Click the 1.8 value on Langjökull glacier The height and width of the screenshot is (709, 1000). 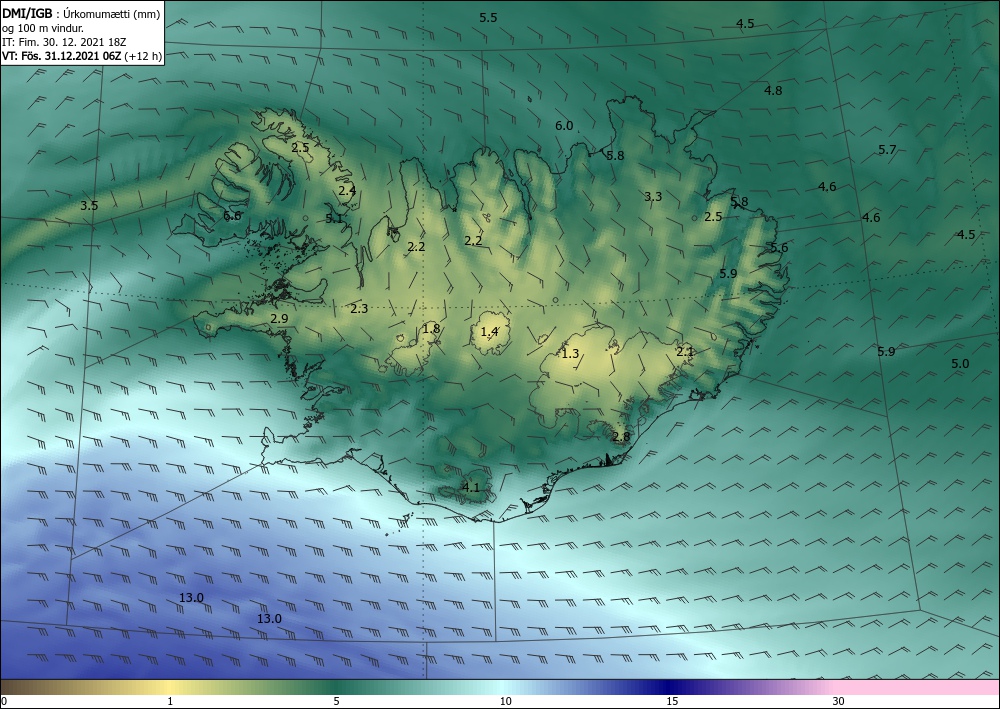[431, 329]
